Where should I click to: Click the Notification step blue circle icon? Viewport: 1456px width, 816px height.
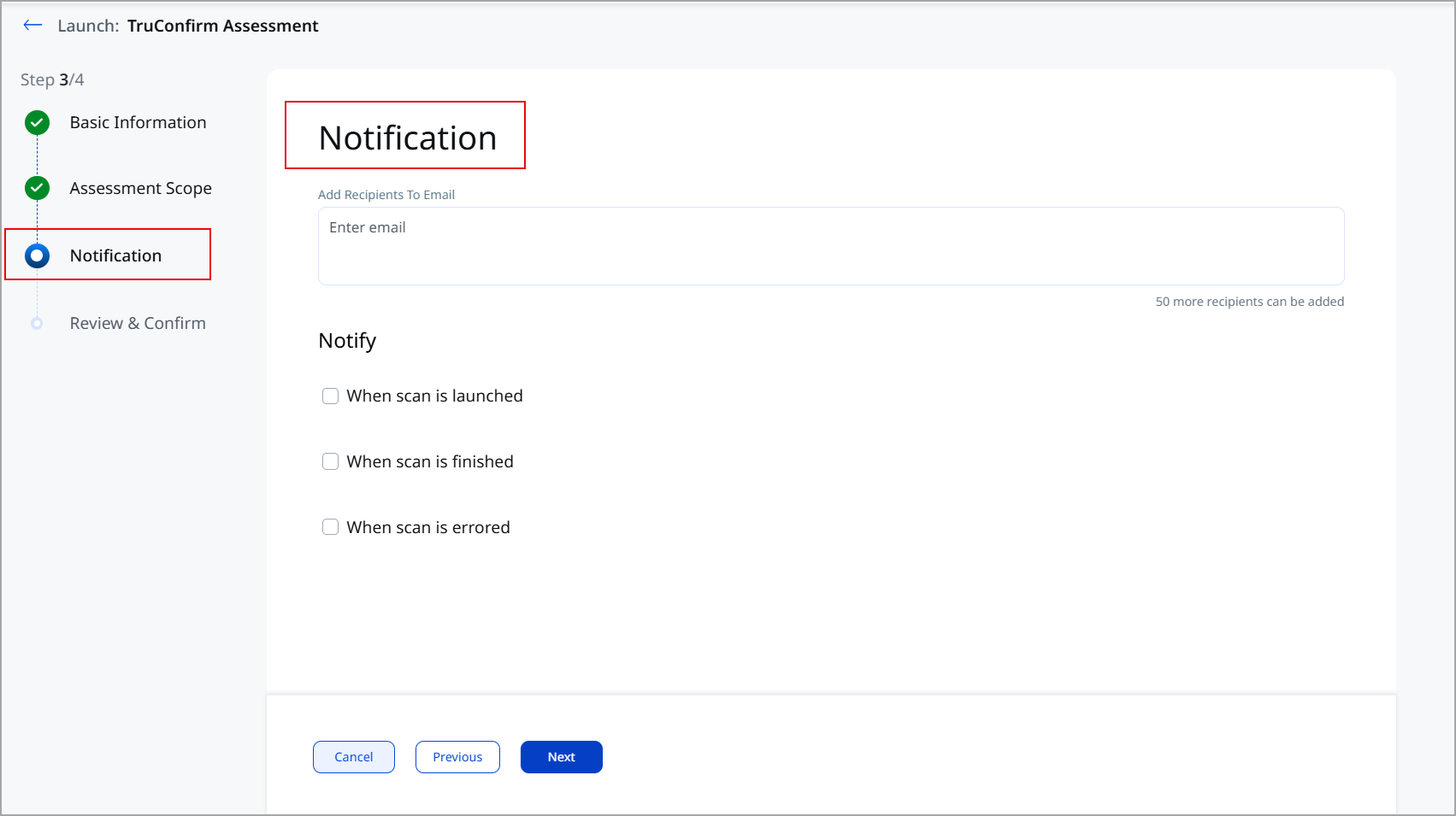(x=37, y=255)
